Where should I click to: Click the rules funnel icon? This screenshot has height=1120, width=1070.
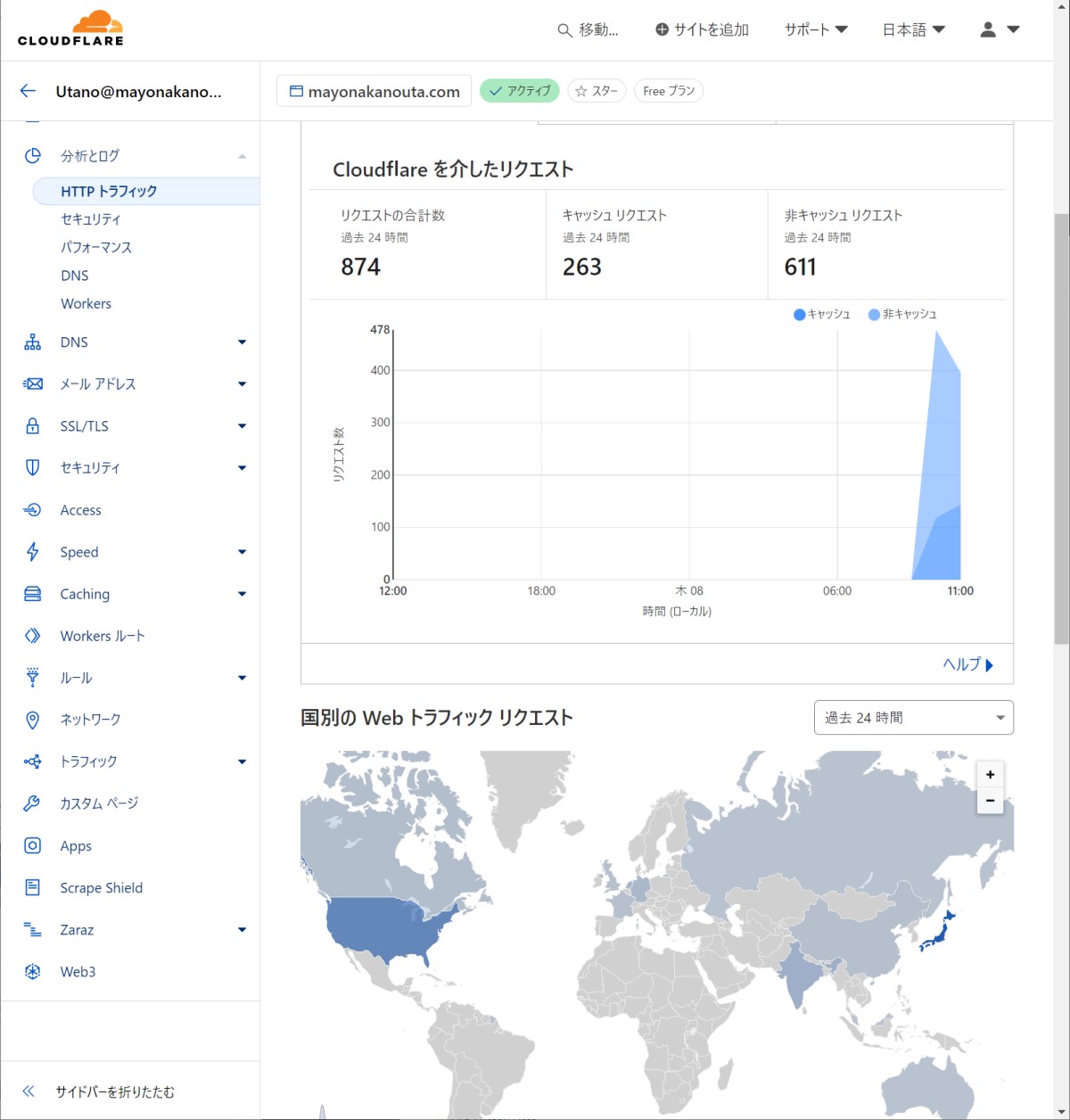click(x=33, y=678)
